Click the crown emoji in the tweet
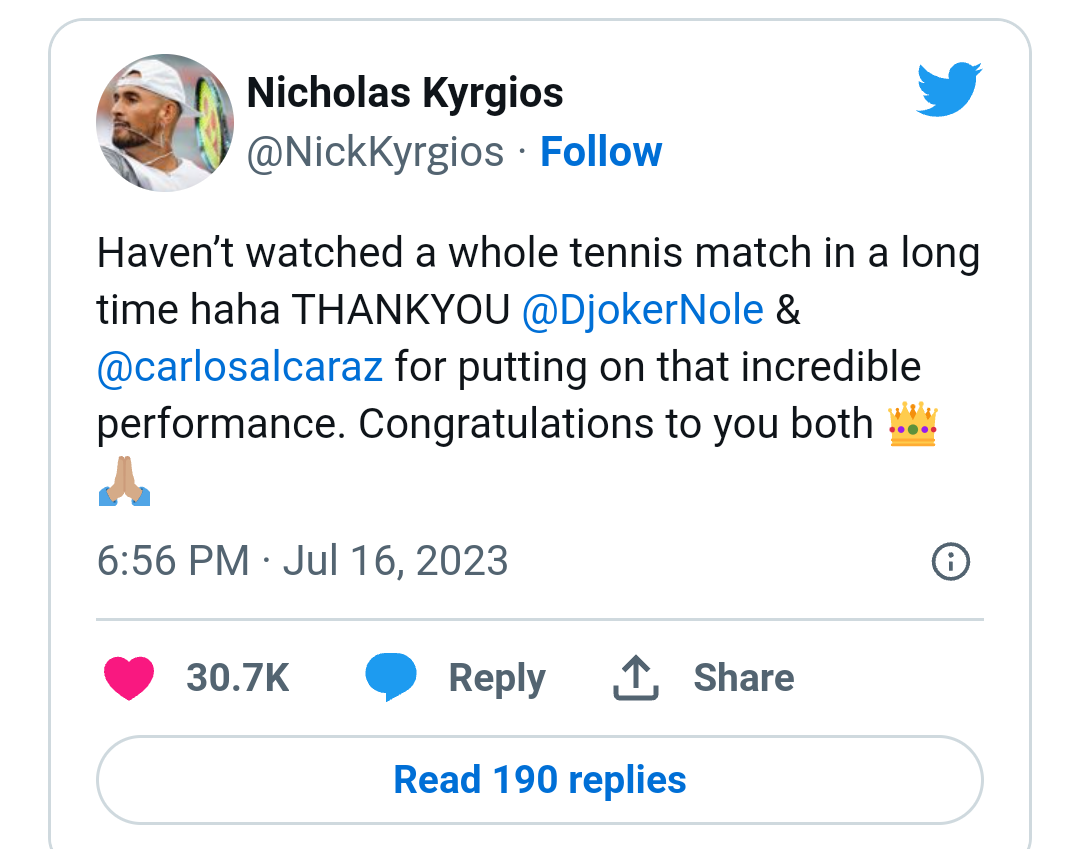The image size is (1080, 849). click(912, 426)
